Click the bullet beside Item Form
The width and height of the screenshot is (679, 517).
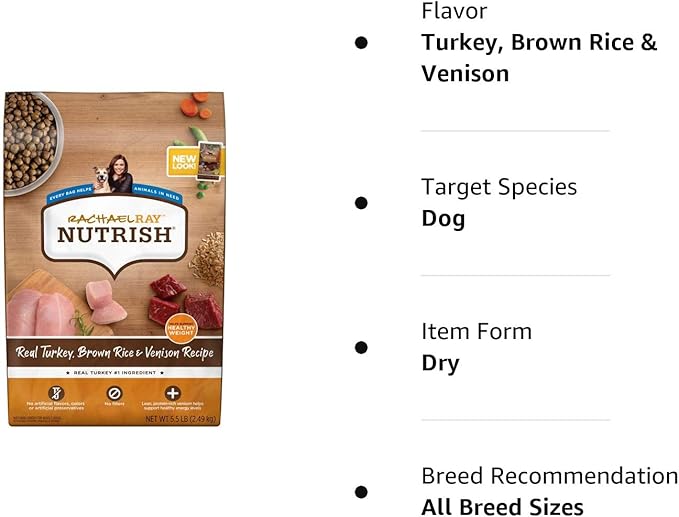click(x=361, y=347)
